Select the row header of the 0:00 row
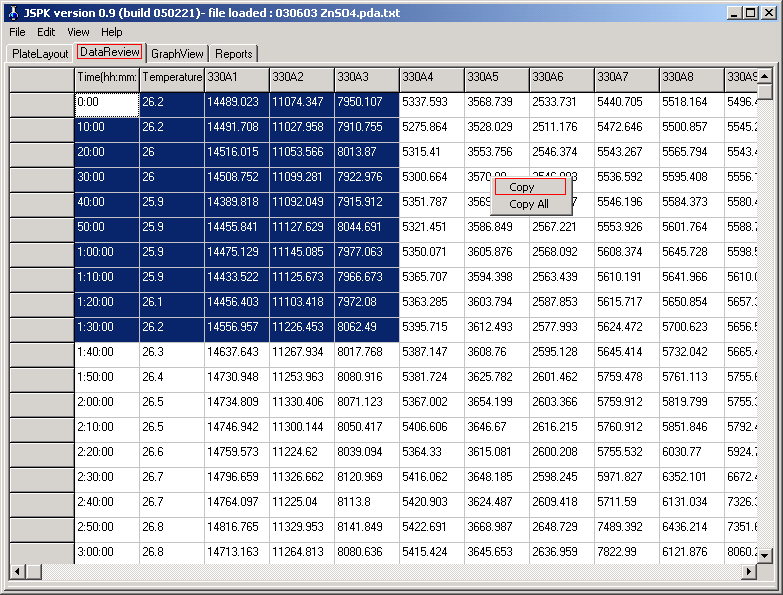Image resolution: width=783 pixels, height=595 pixels. point(42,105)
